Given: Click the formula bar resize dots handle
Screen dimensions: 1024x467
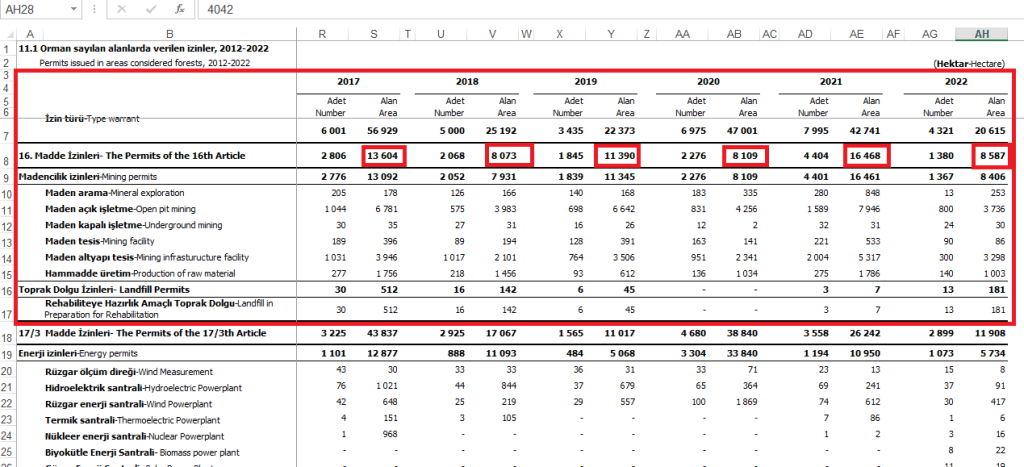Looking at the screenshot, I should (95, 9).
